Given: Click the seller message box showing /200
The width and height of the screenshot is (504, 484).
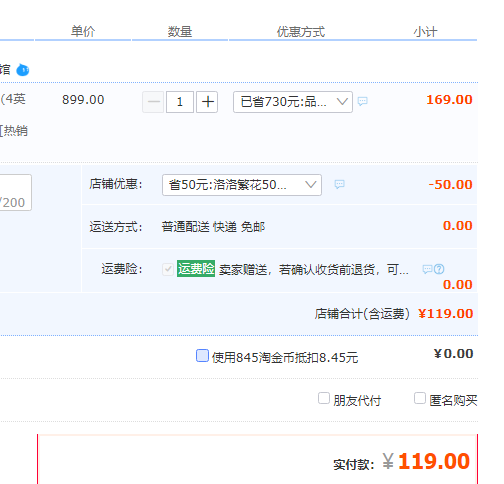Looking at the screenshot, I should pos(15,192).
